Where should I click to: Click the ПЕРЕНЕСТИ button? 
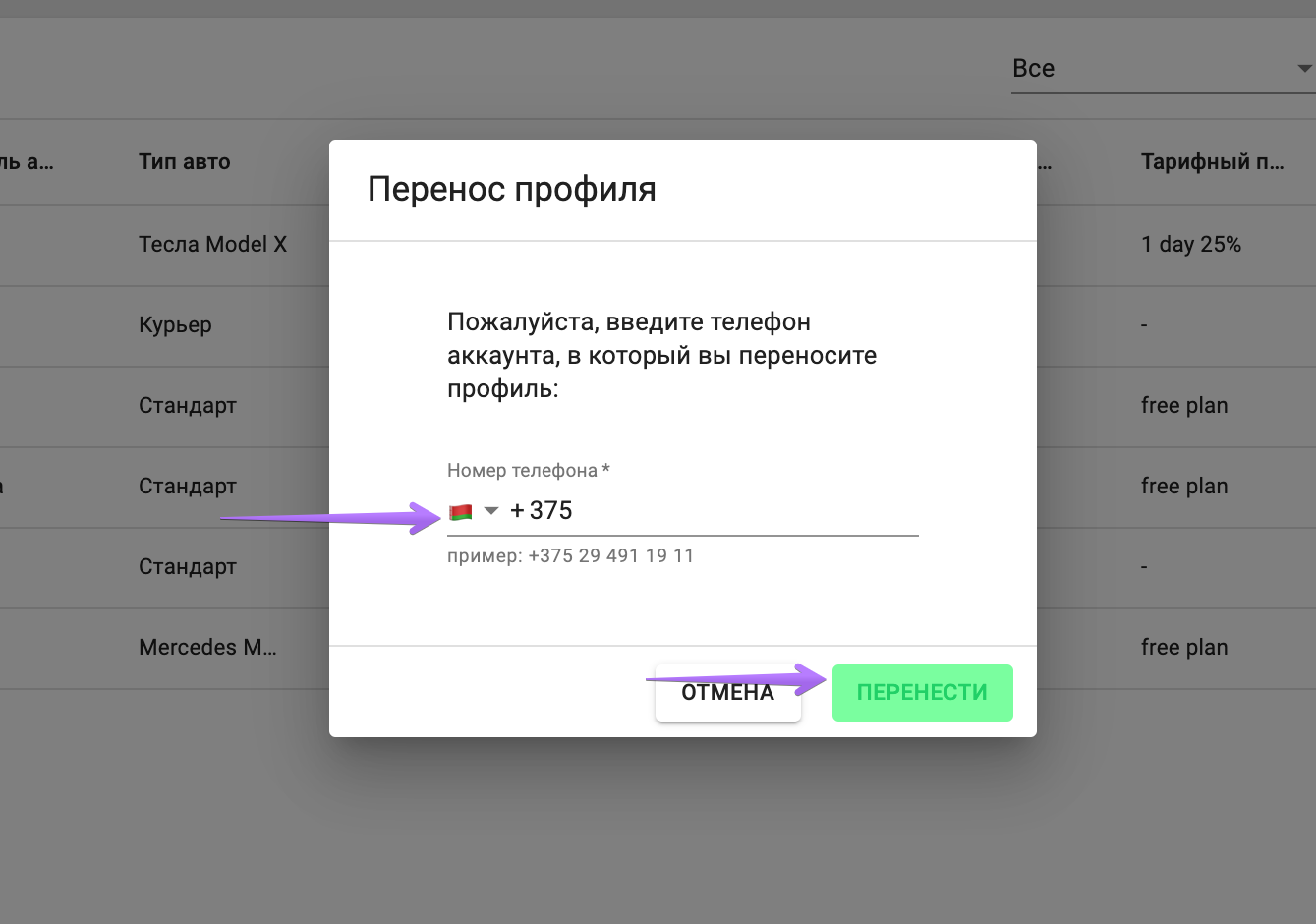click(x=922, y=693)
